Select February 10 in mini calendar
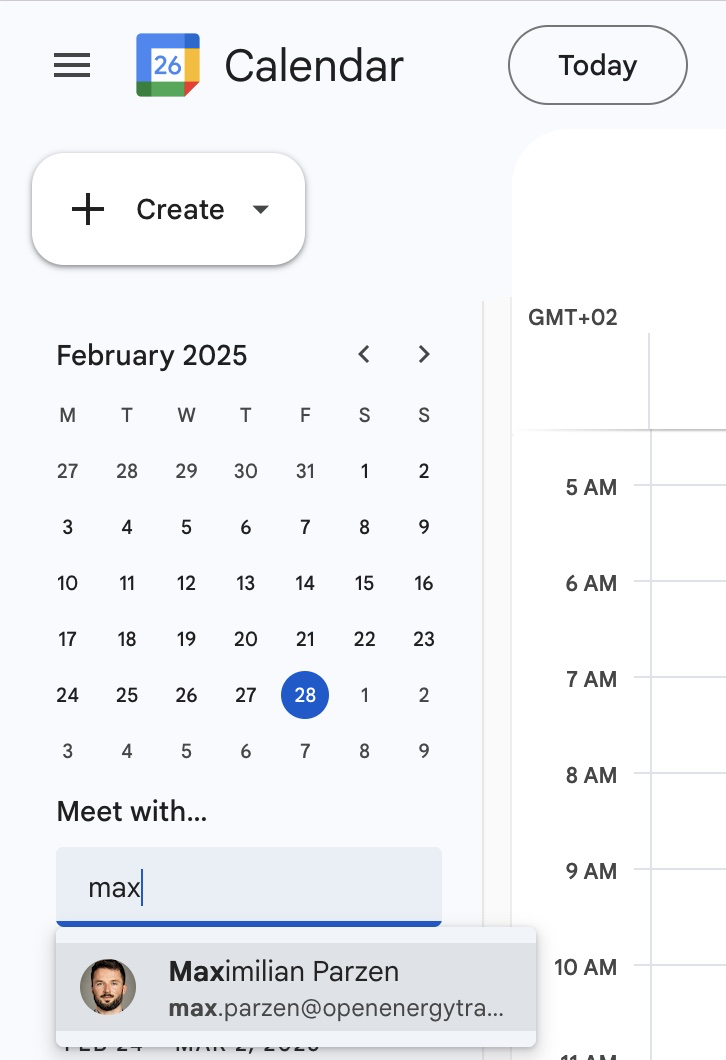 point(67,583)
